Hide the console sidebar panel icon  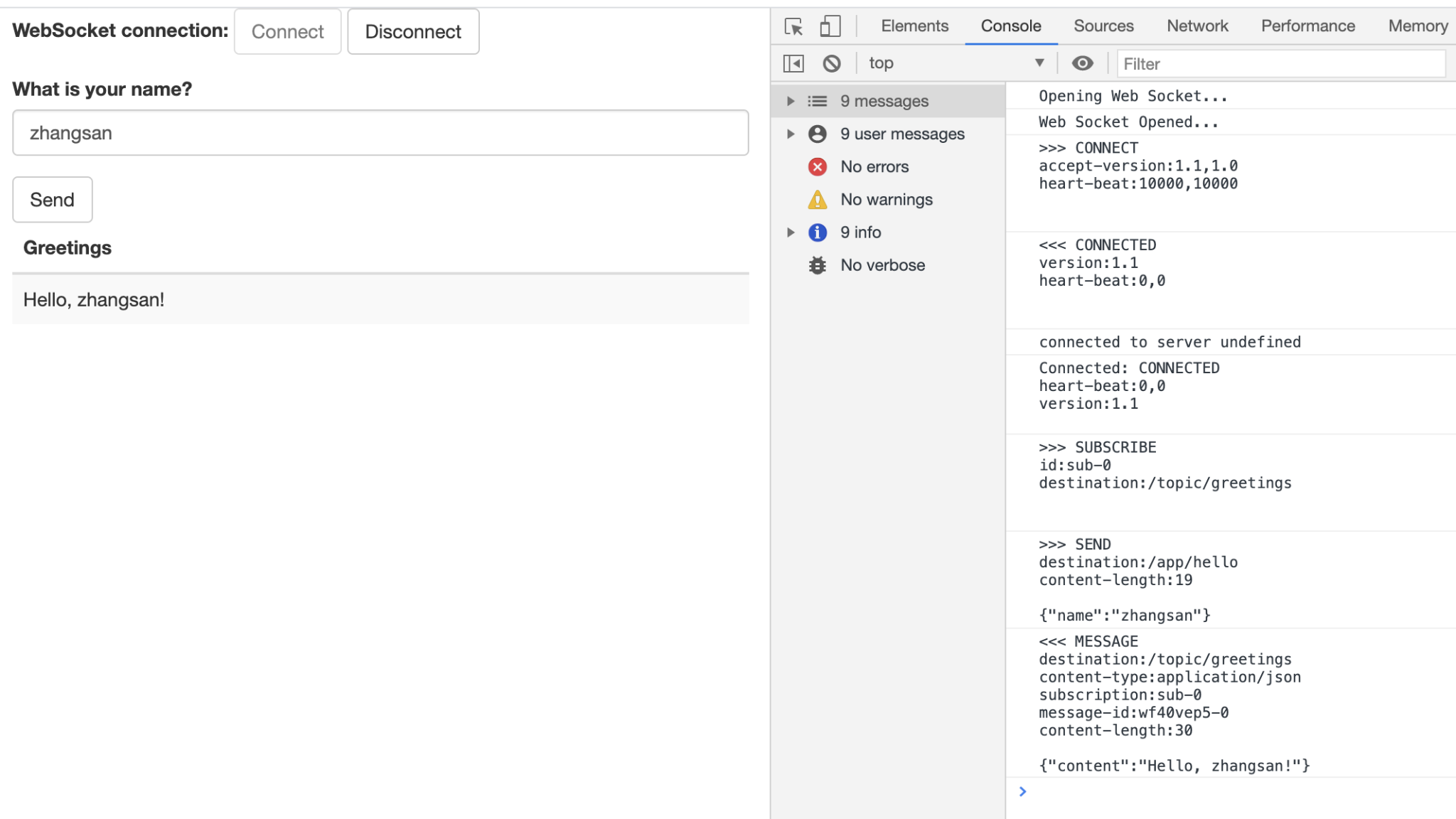tap(793, 64)
